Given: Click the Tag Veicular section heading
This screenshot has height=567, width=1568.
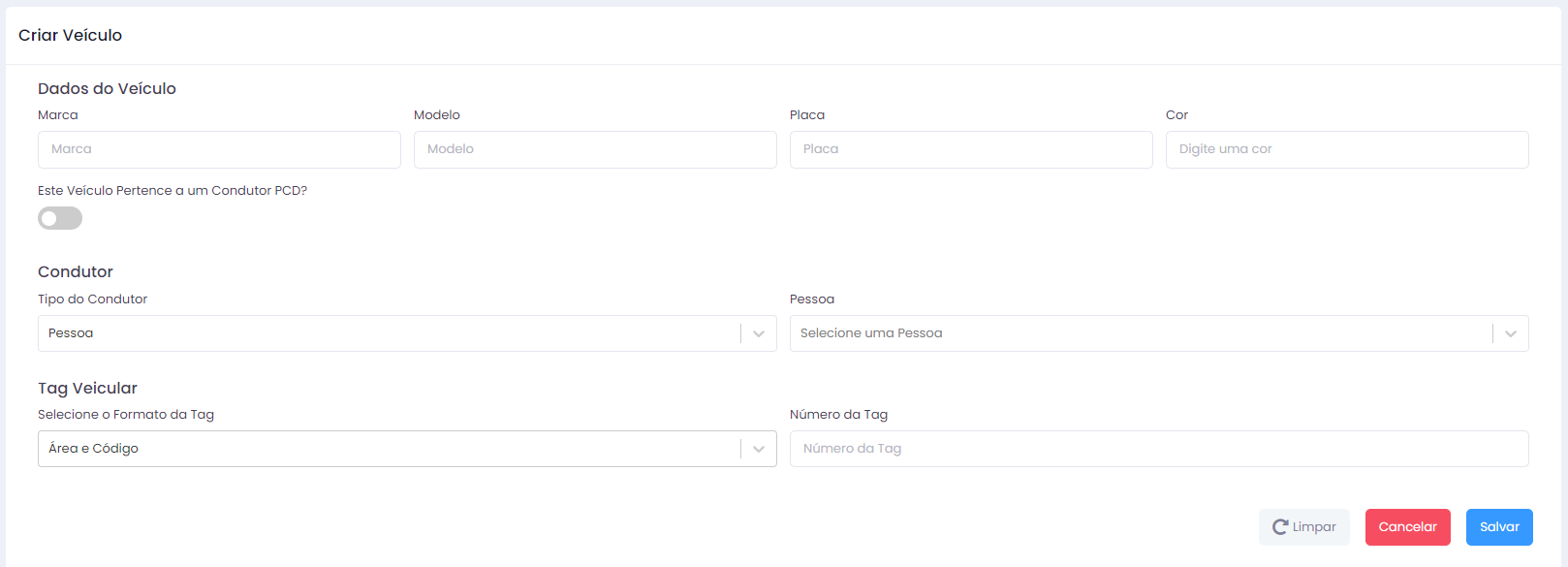Looking at the screenshot, I should 87,388.
